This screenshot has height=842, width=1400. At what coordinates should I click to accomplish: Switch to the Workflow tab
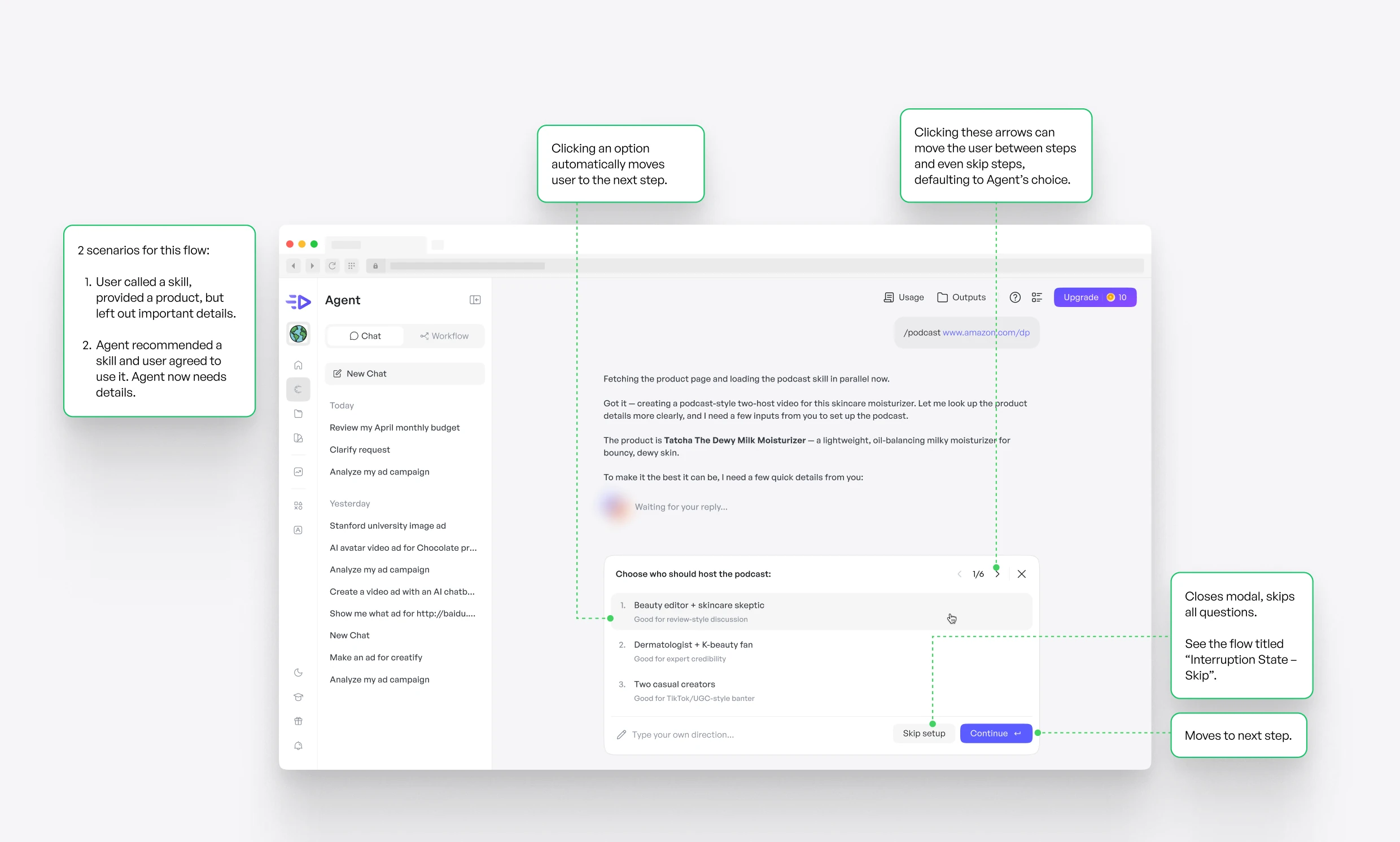pyautogui.click(x=444, y=336)
